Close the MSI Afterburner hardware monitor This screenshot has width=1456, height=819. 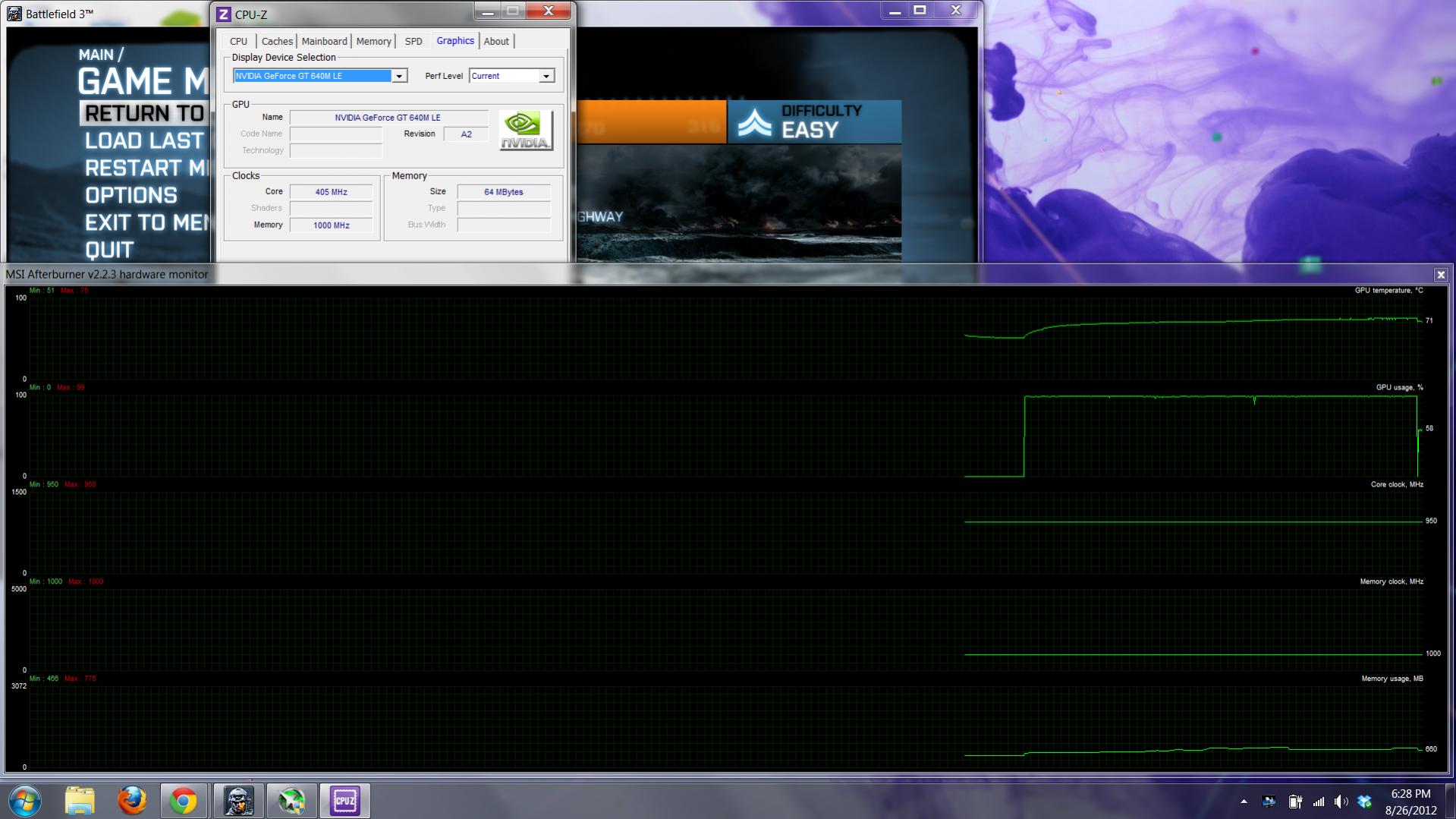tap(1441, 275)
